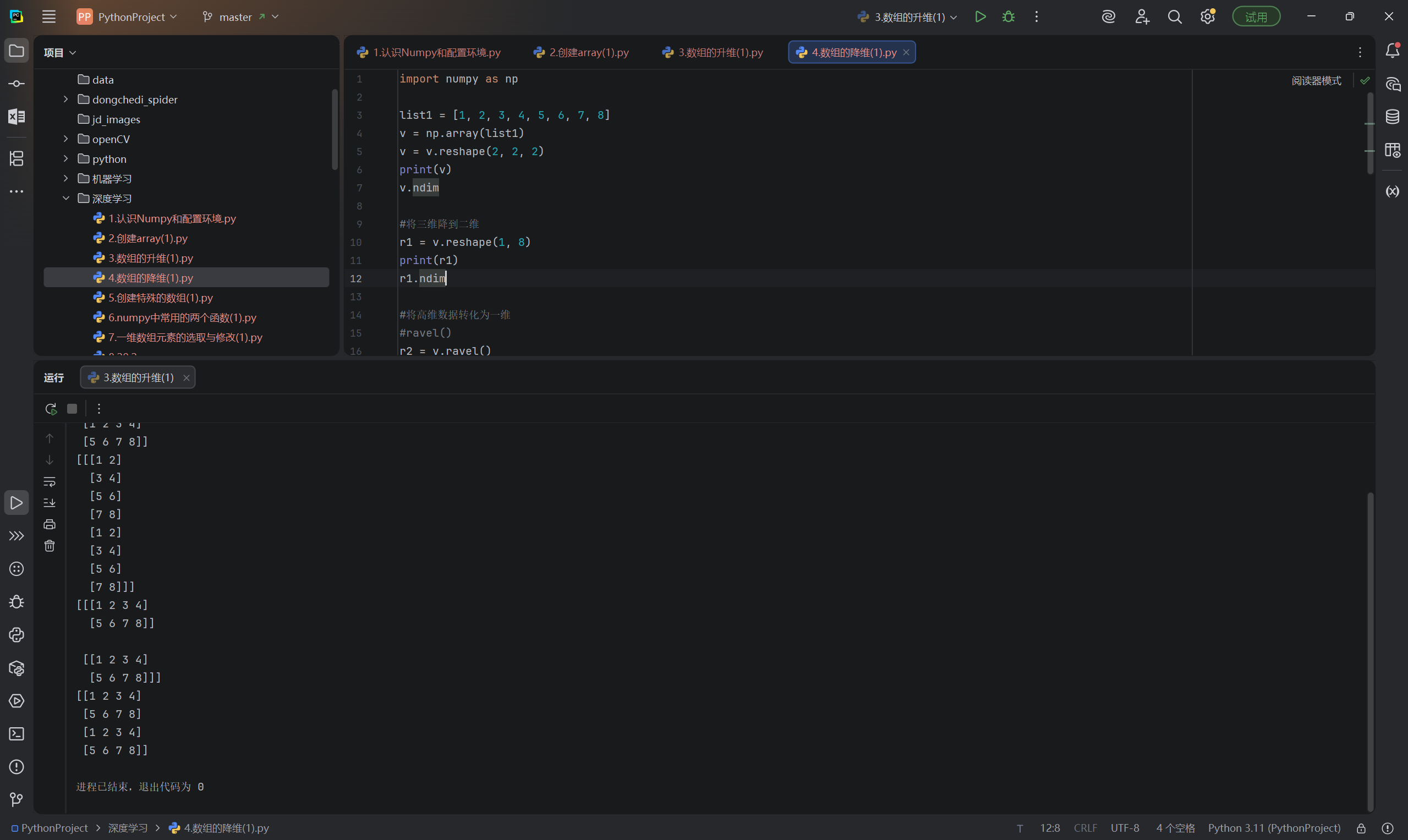Toggle soft-wrap in the console
The image size is (1408, 840).
[50, 482]
